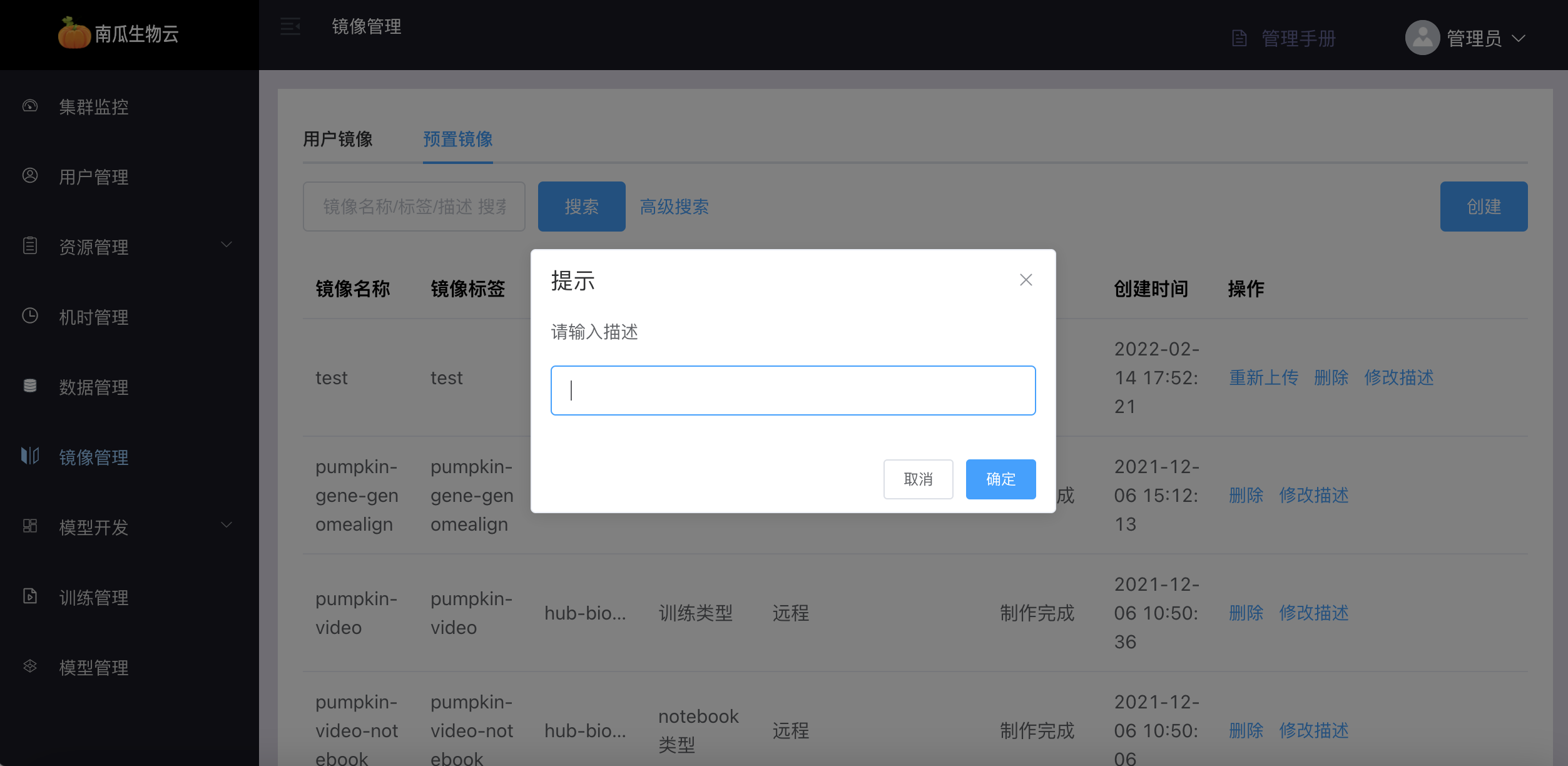Click the 请输入描述 prompt text

(594, 332)
